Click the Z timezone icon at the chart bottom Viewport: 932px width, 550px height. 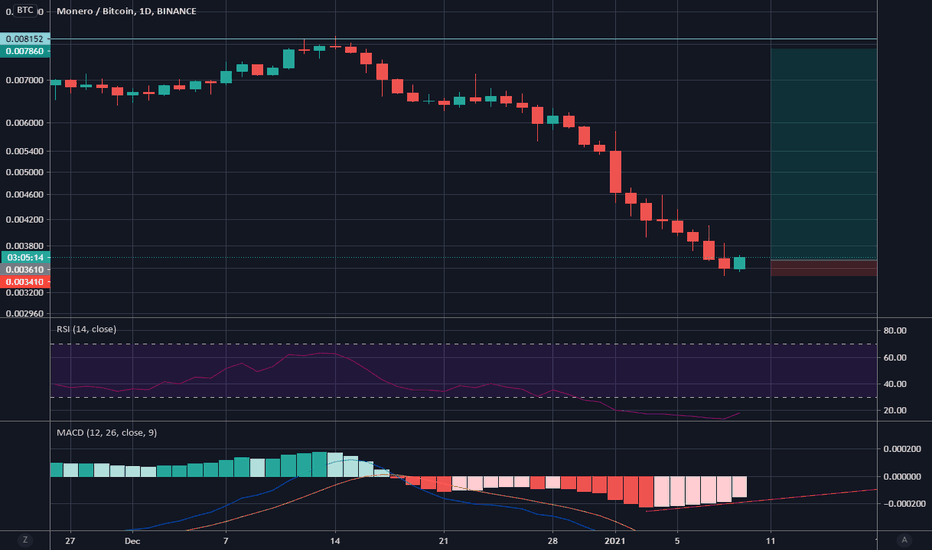click(25, 540)
